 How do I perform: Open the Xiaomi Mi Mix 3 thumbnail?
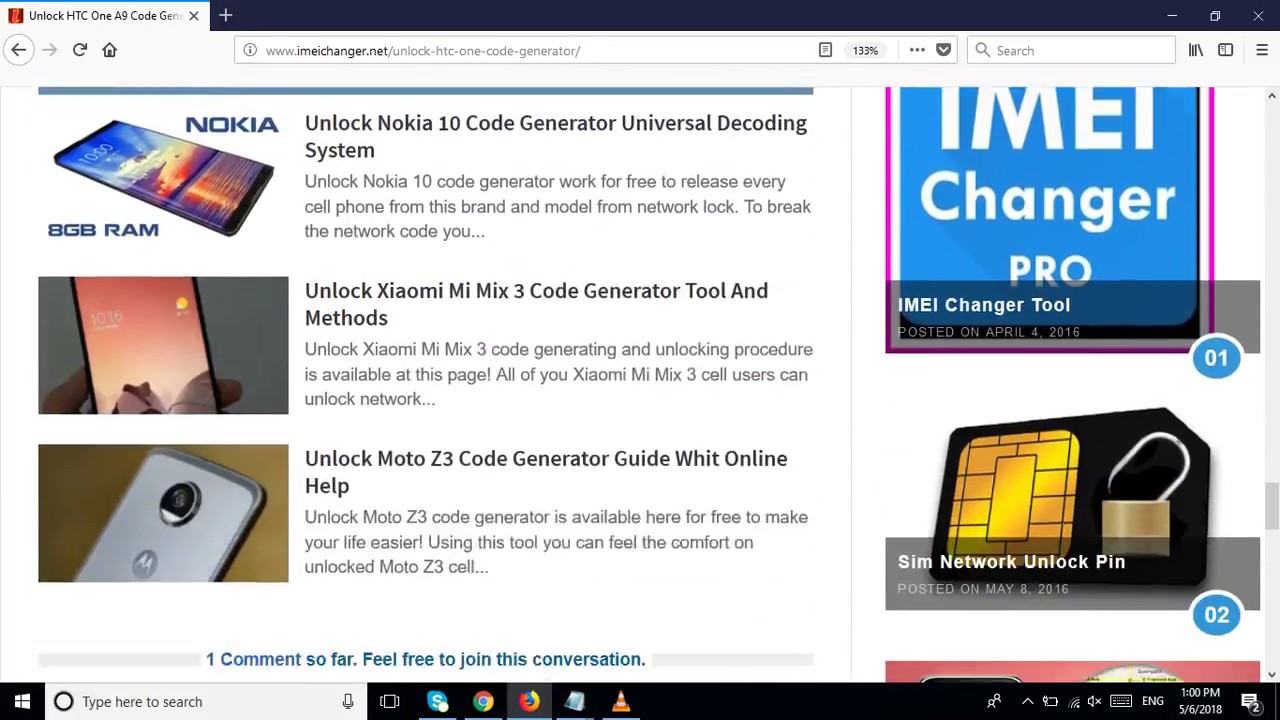point(163,345)
